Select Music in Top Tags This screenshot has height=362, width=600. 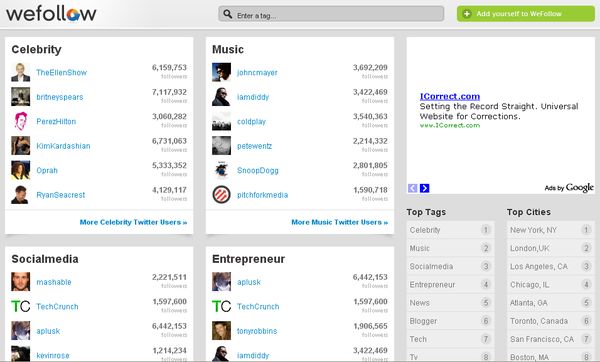point(450,248)
